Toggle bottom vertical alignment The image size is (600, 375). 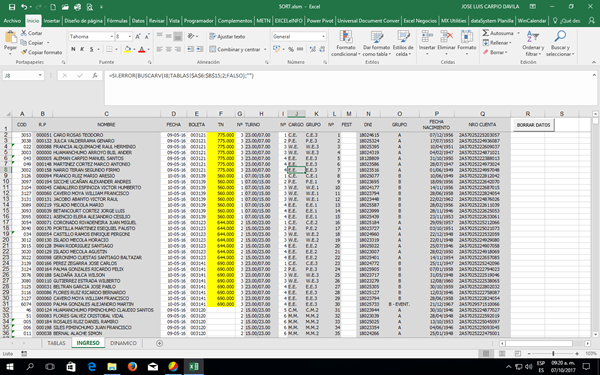click(178, 36)
